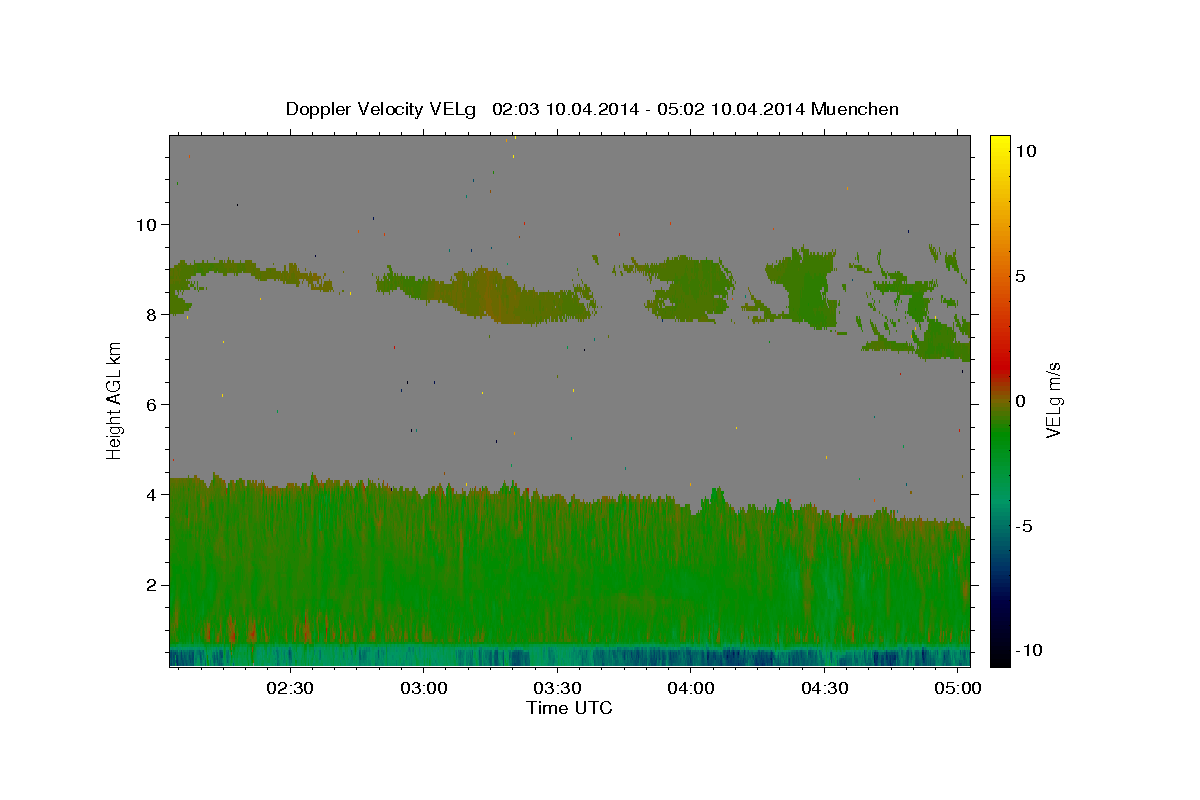Click the 'VELg m/s' colorbar label
1200x800 pixels.
1053,400
